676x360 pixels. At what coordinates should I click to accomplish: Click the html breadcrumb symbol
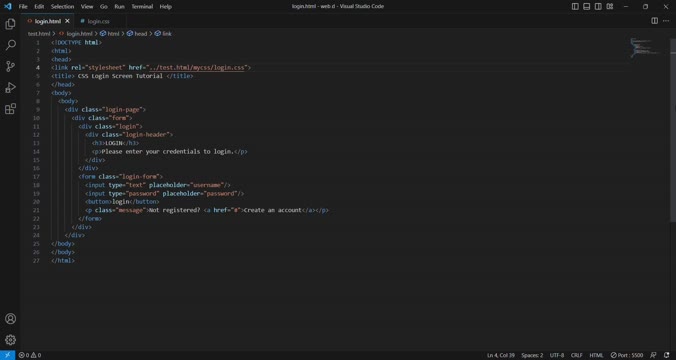coord(113,34)
